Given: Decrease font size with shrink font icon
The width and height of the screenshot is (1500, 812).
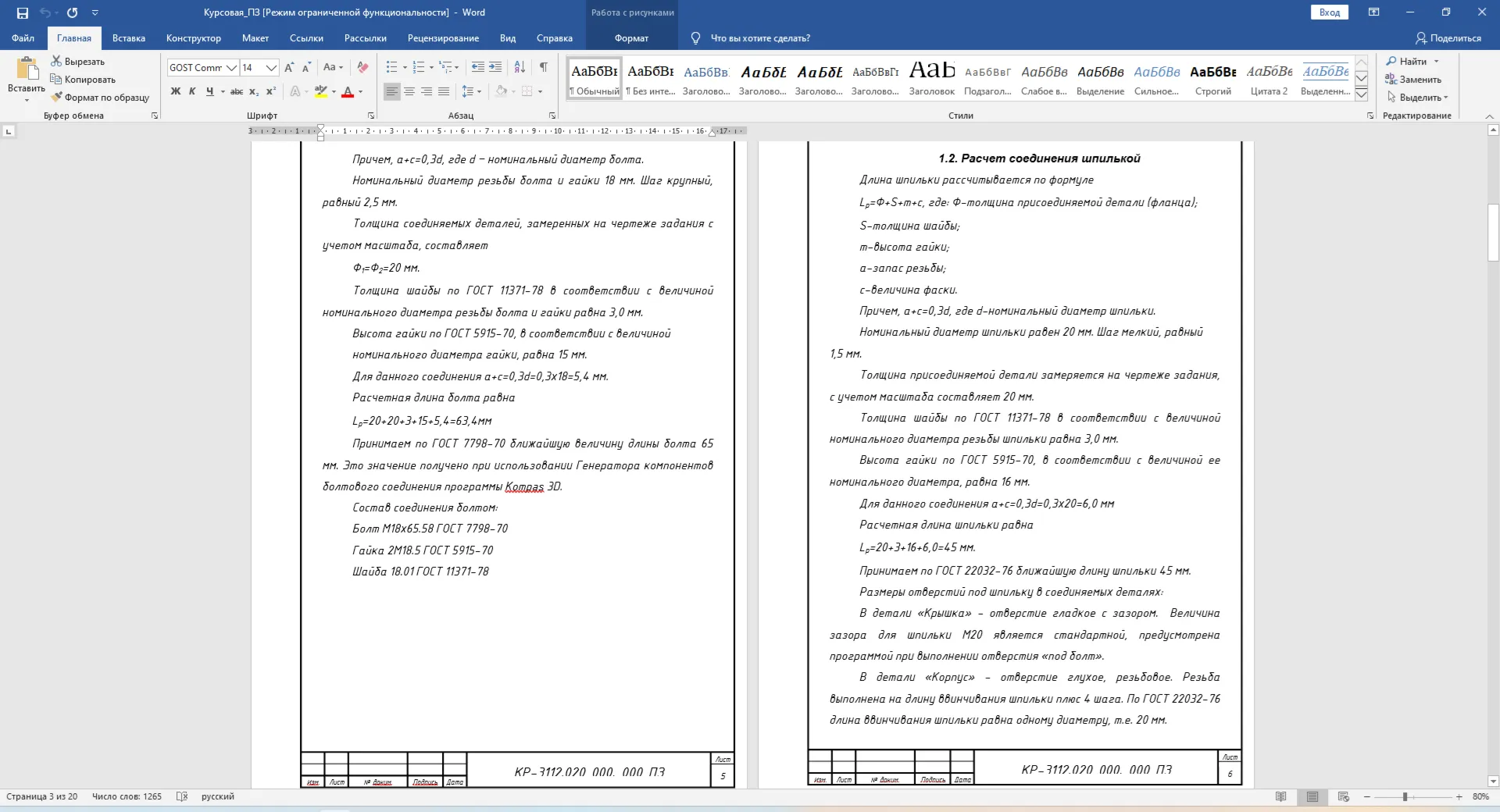Looking at the screenshot, I should coord(306,68).
